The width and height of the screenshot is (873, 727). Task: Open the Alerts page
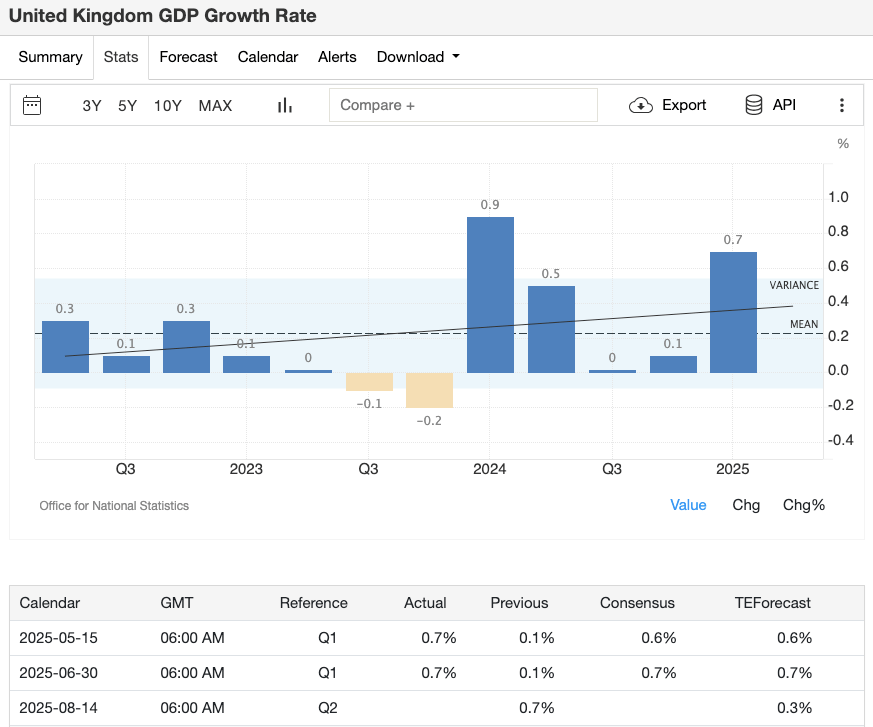click(337, 57)
